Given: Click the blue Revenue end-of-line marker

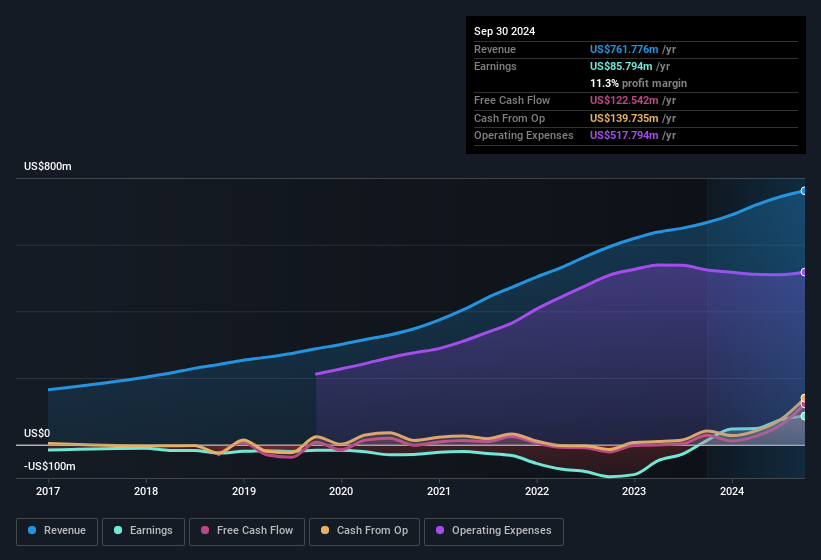Looking at the screenshot, I should (803, 191).
